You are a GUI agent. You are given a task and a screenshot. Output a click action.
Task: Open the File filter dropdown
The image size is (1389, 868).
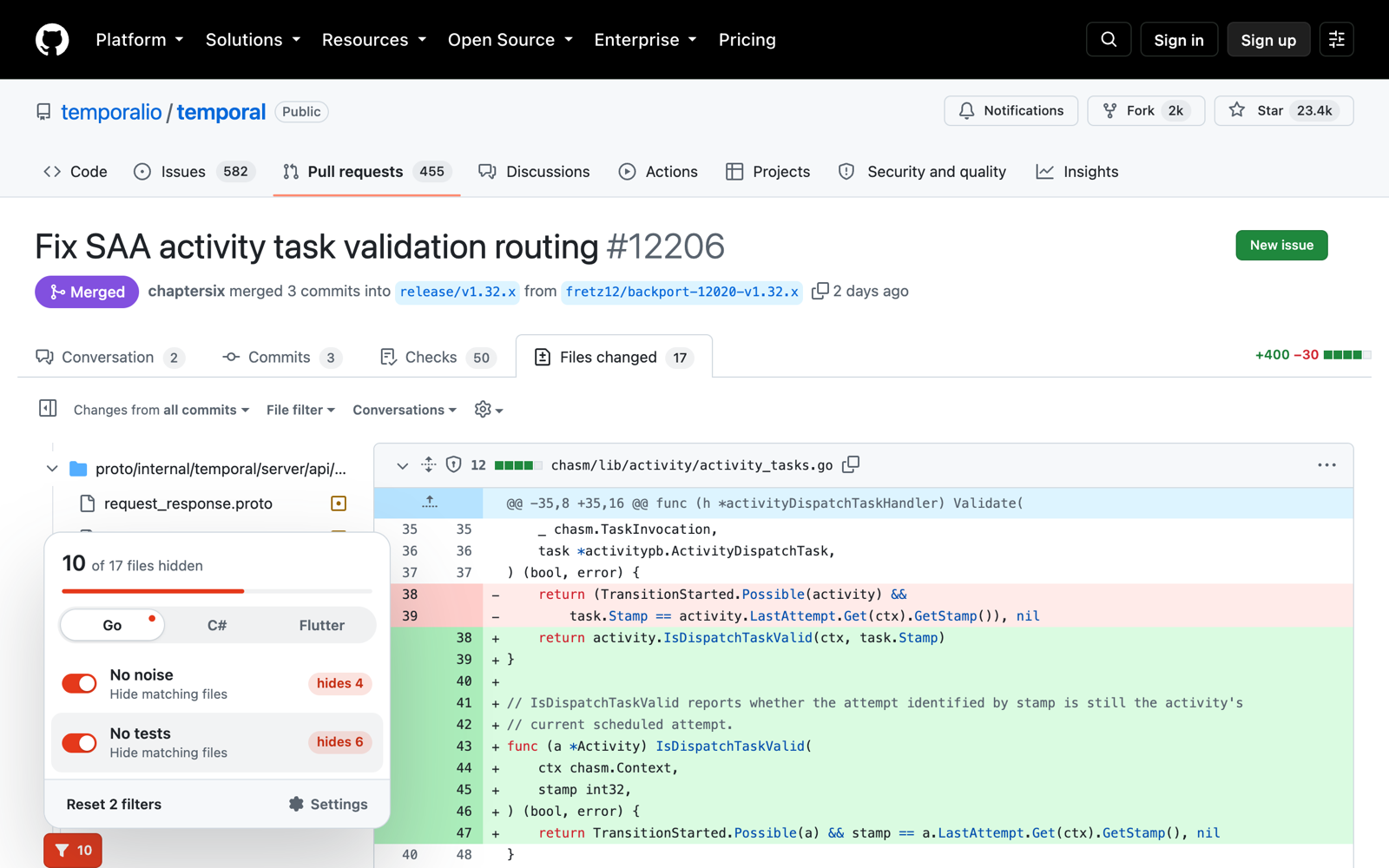click(x=300, y=410)
